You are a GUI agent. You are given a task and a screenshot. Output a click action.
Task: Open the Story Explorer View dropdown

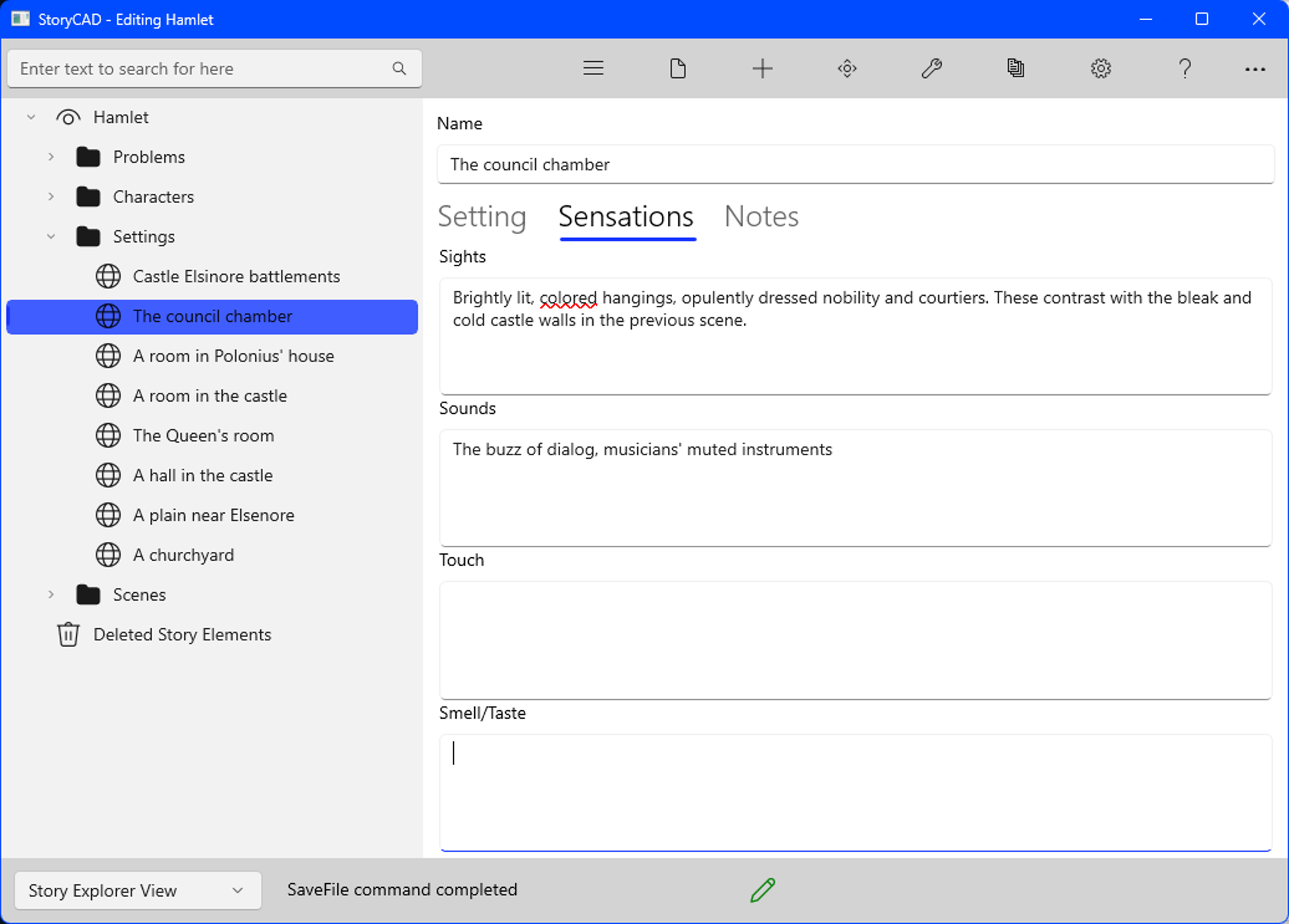click(x=137, y=890)
